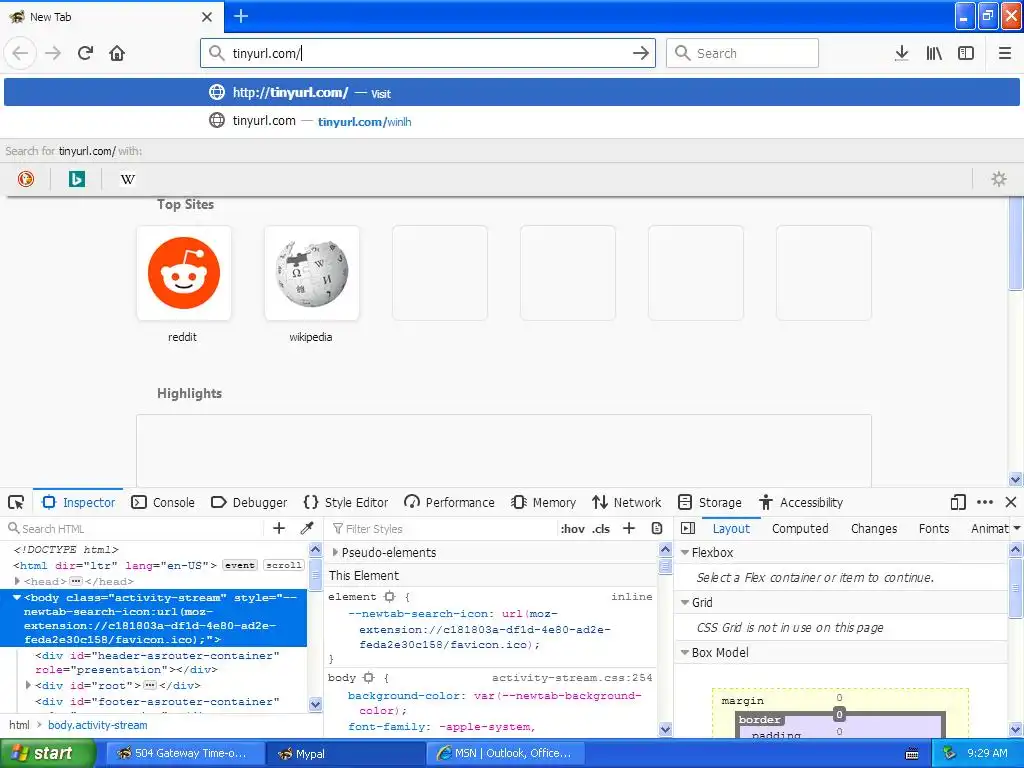Select element highlighter for inline rule
Screen dimensions: 1024x768
[x=390, y=597]
